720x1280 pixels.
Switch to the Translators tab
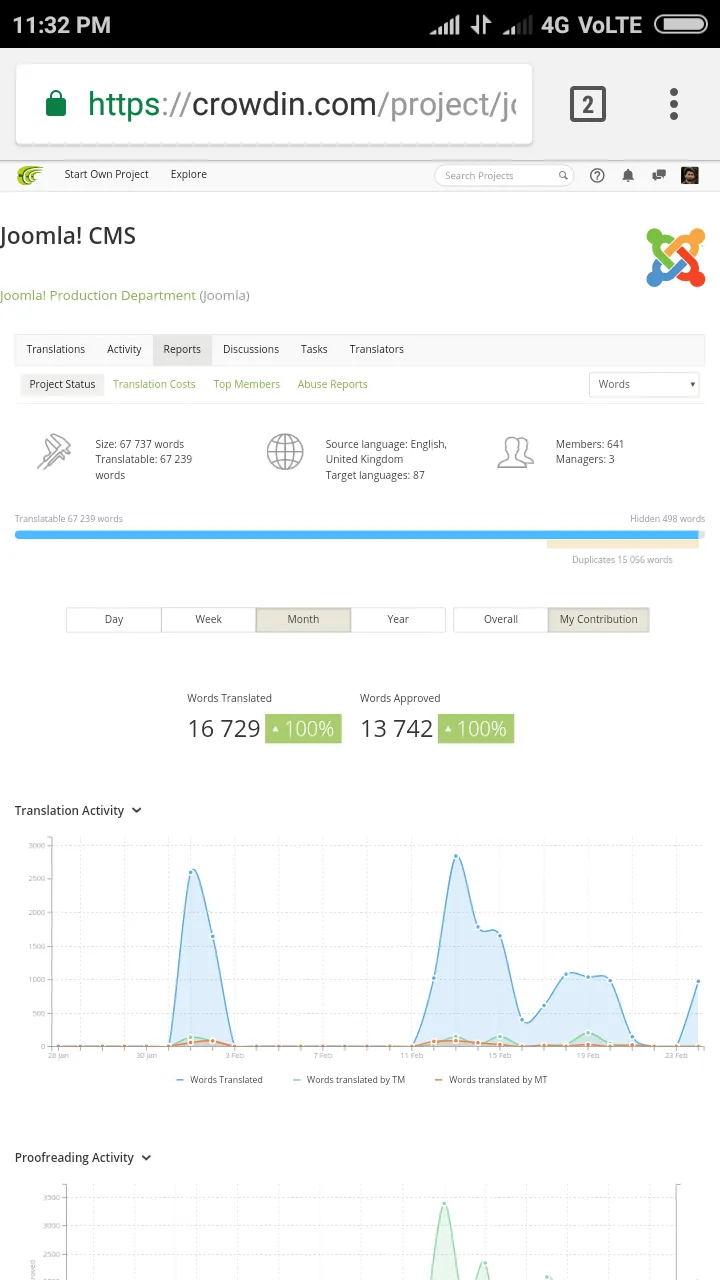coord(377,349)
